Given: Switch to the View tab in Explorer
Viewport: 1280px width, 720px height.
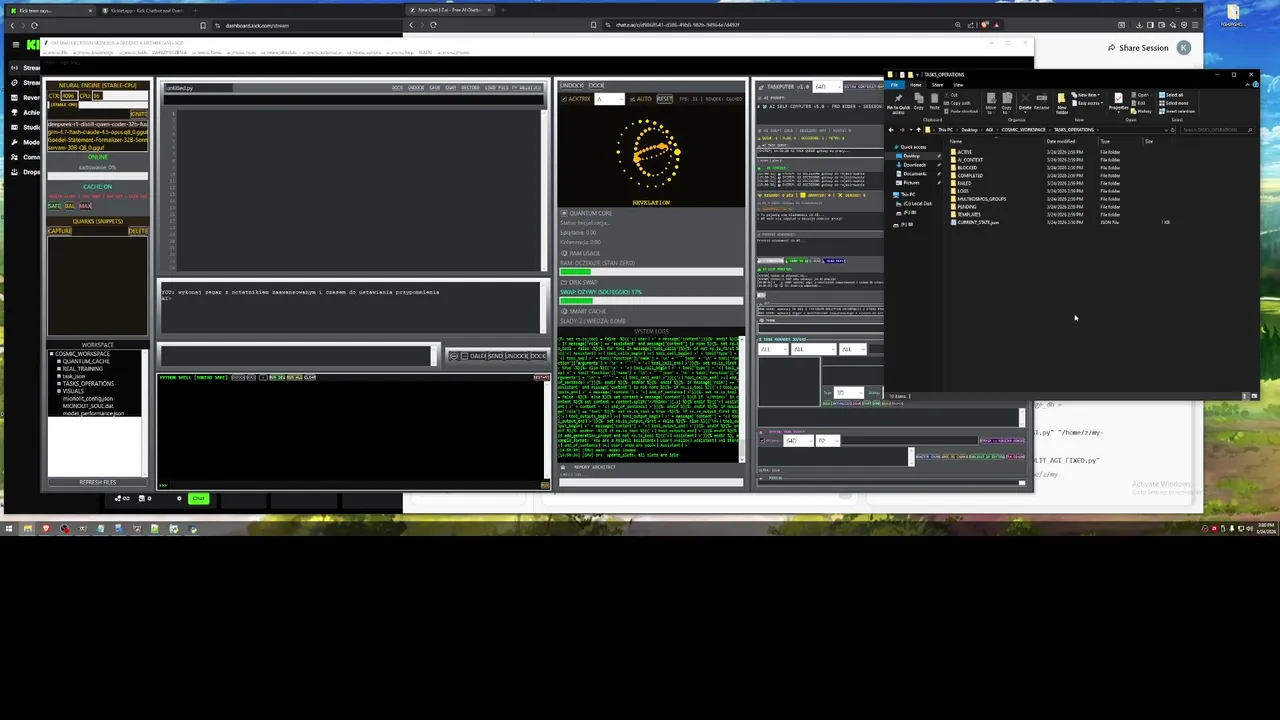Looking at the screenshot, I should coord(958,85).
